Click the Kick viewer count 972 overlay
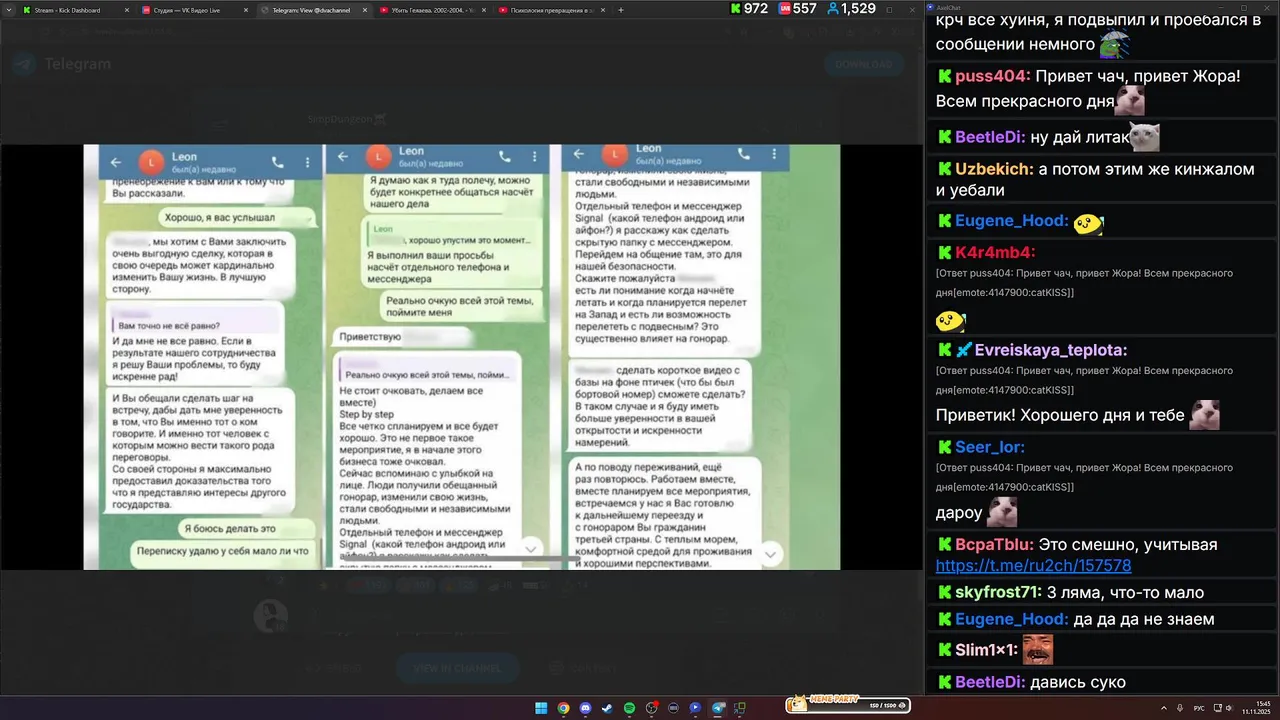The width and height of the screenshot is (1280, 720). click(x=750, y=9)
